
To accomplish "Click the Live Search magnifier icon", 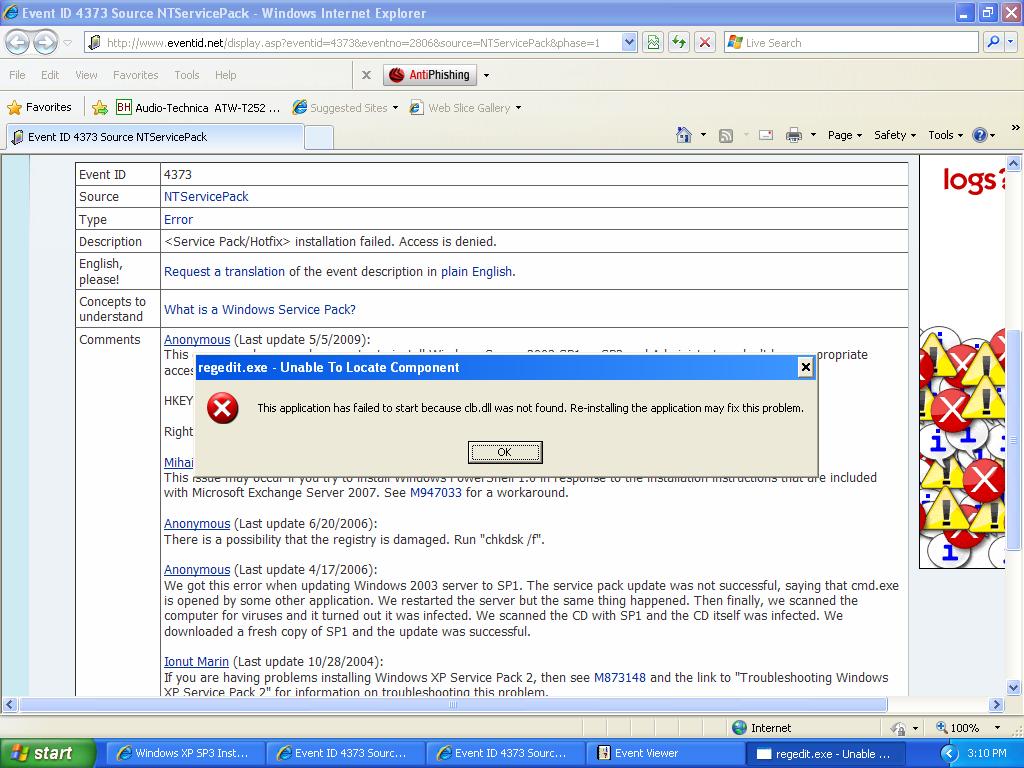I will coord(992,42).
